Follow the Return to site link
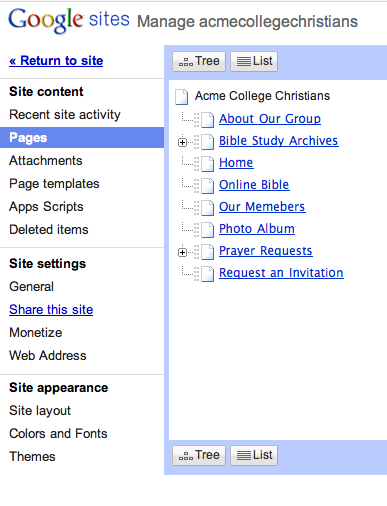The image size is (387, 506). 56,61
